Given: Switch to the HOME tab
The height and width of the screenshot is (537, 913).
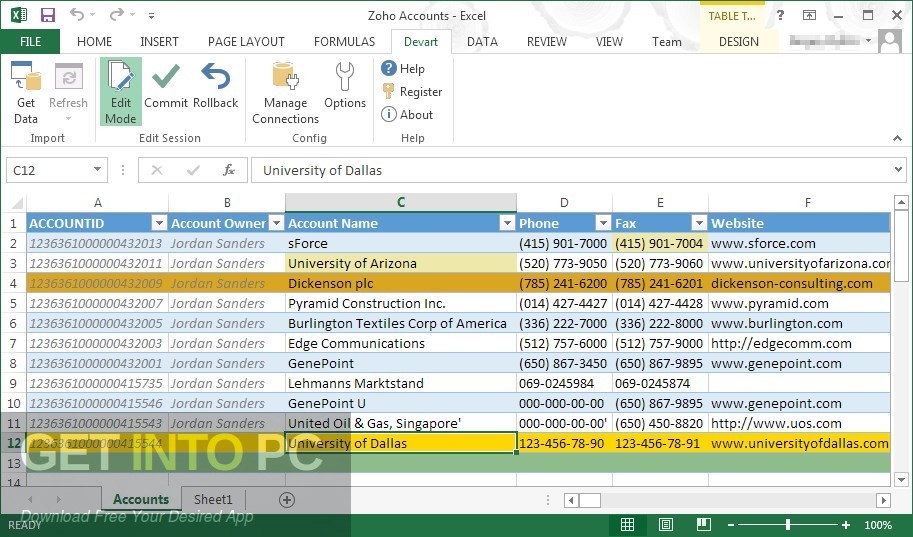Looking at the screenshot, I should pos(94,41).
